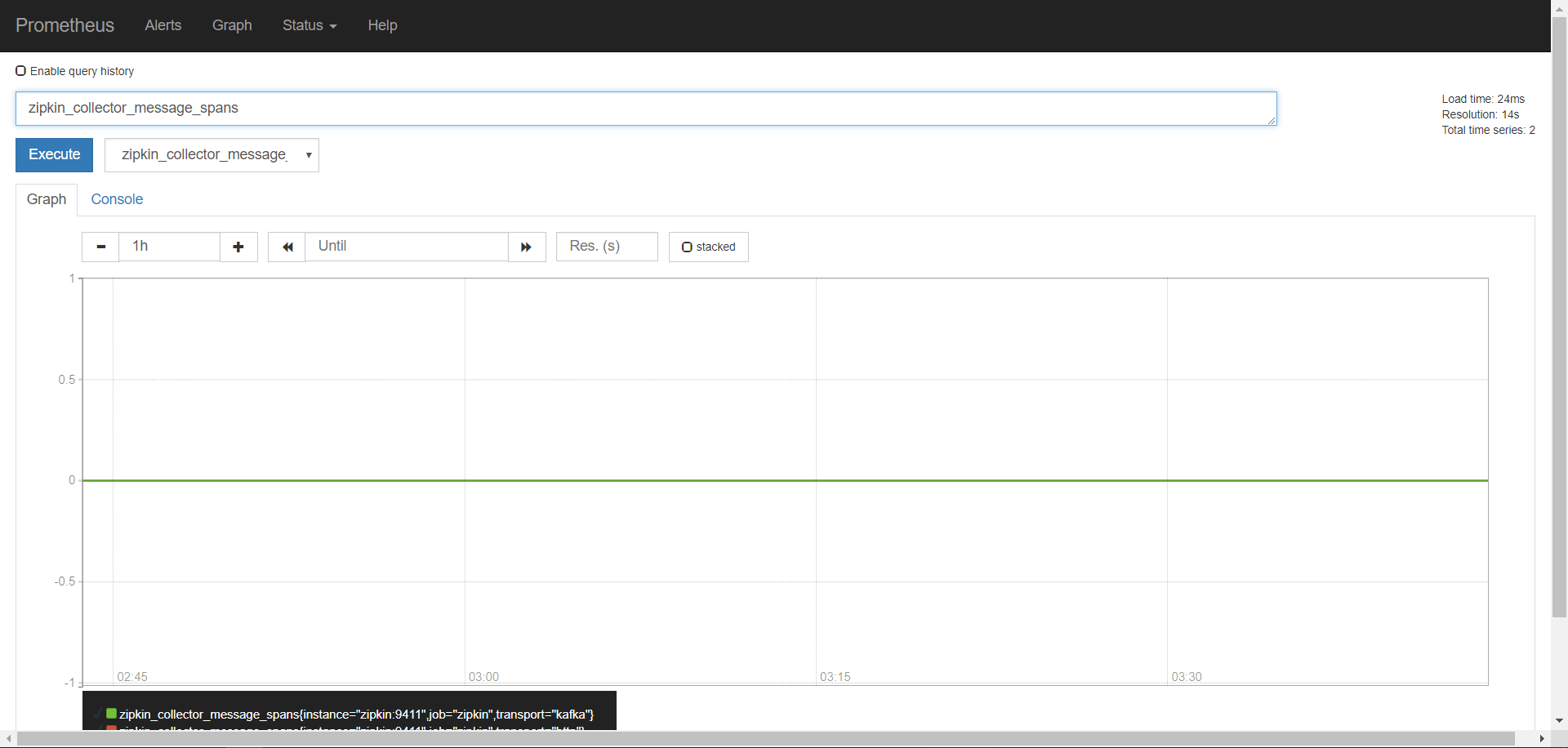Click the 03:30 time axis label
The image size is (1568, 748).
[1187, 677]
